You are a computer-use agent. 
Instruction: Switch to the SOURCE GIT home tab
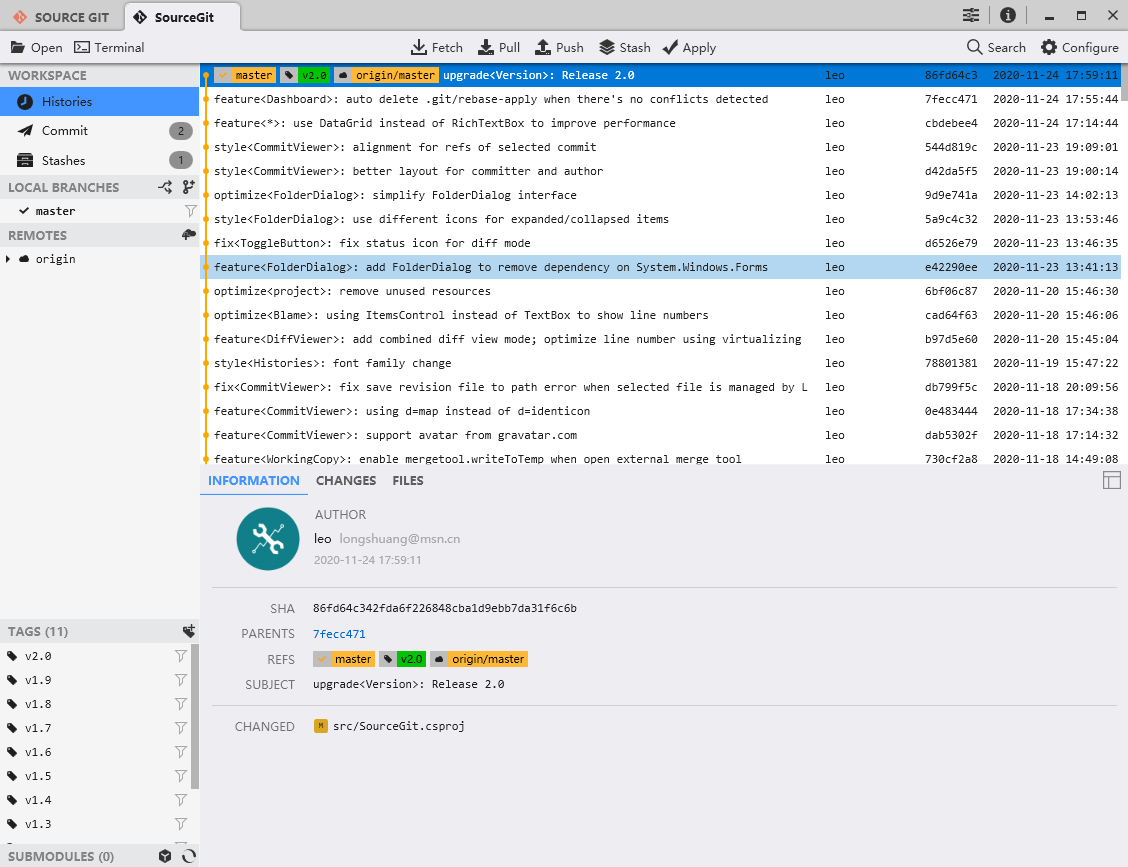point(61,17)
